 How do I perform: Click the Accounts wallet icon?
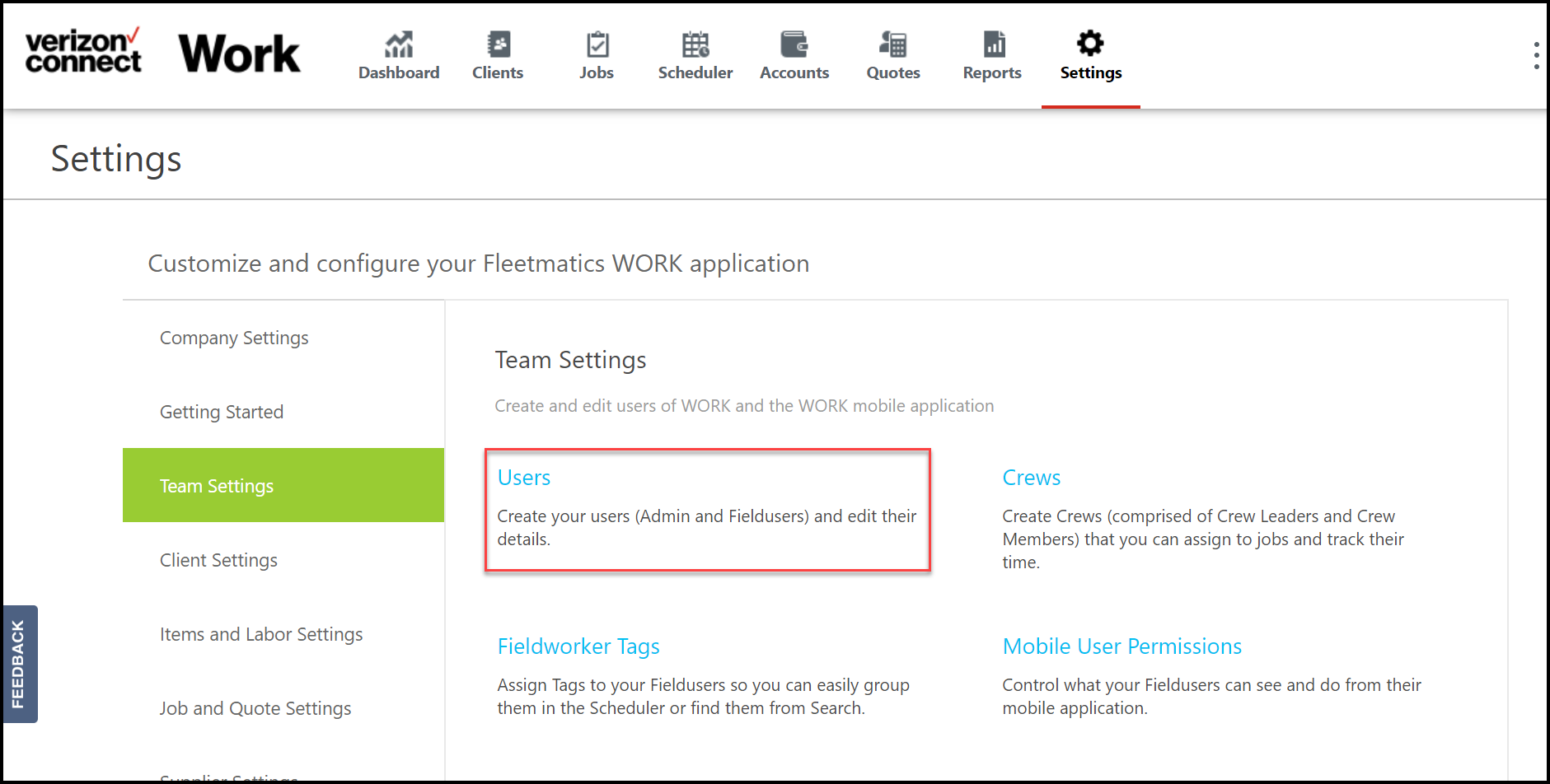coord(794,44)
